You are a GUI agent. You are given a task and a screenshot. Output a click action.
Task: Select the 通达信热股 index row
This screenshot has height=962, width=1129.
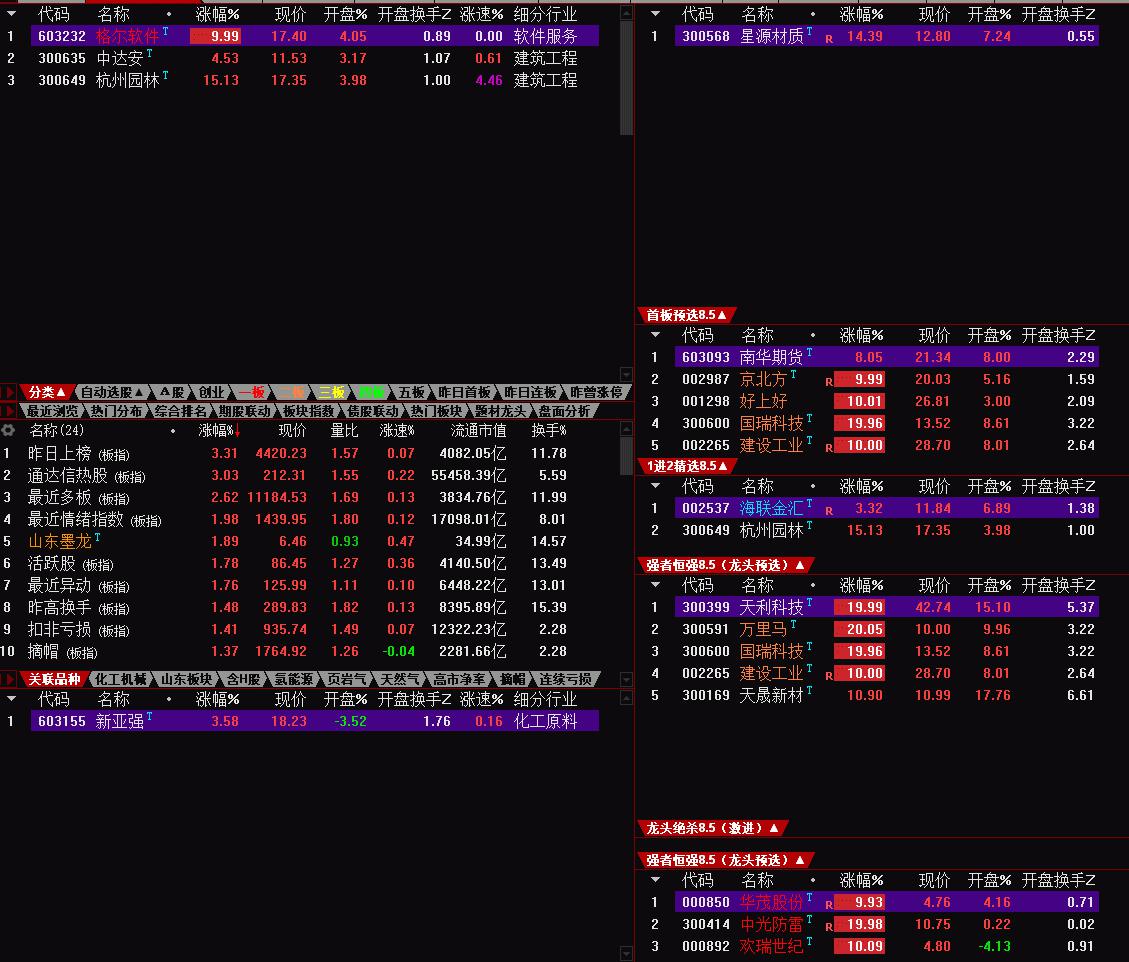point(299,475)
